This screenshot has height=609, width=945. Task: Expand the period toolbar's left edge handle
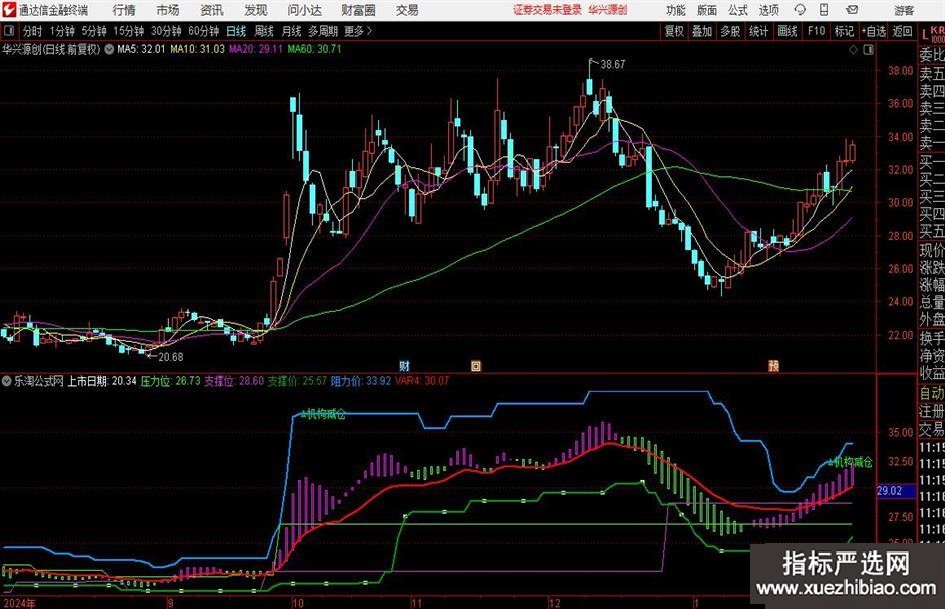coord(10,31)
